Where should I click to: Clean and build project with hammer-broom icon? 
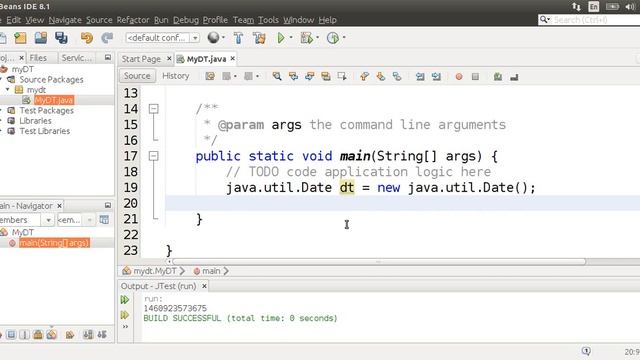tap(259, 38)
